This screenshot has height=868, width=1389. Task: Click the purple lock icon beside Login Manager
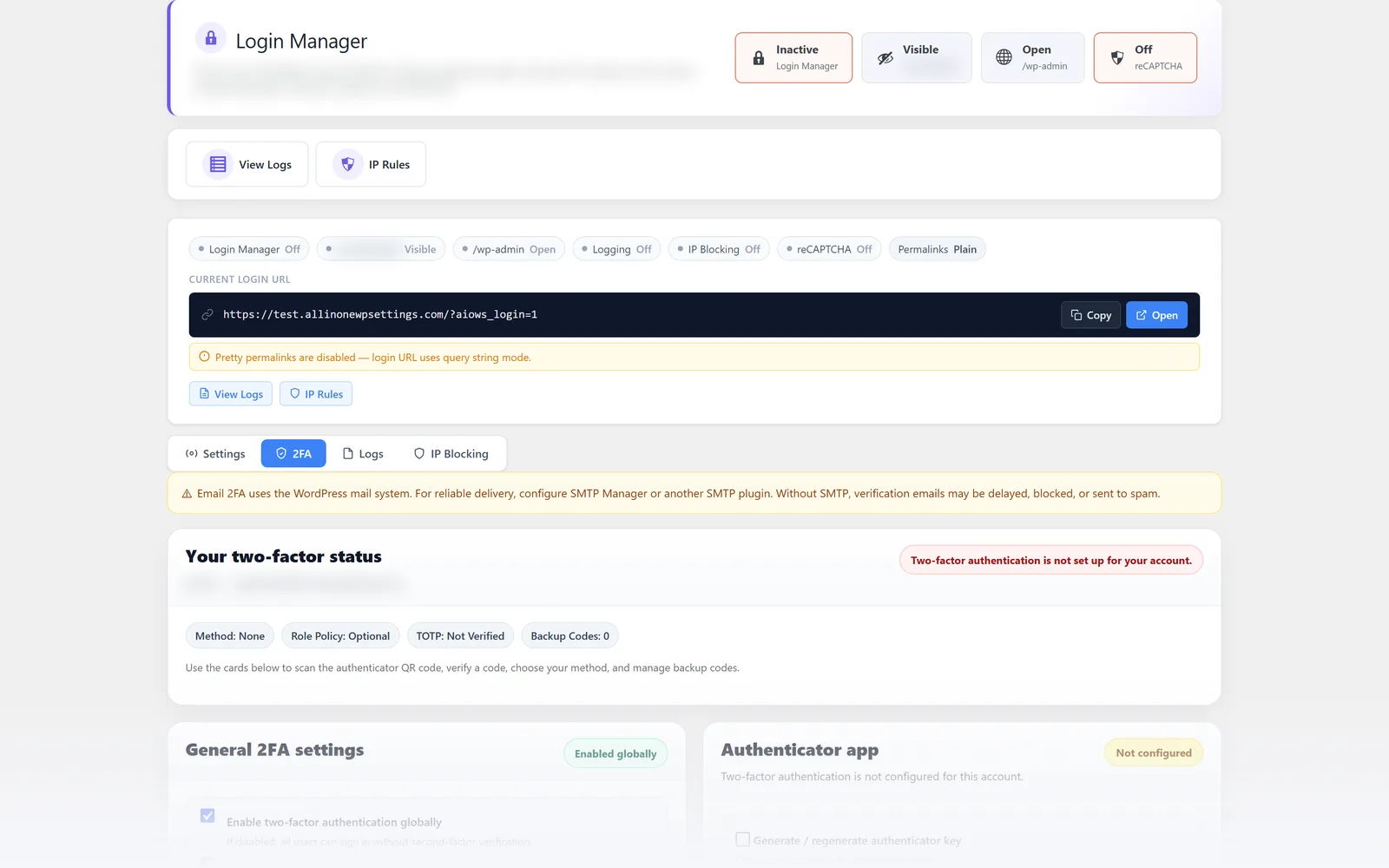(211, 38)
